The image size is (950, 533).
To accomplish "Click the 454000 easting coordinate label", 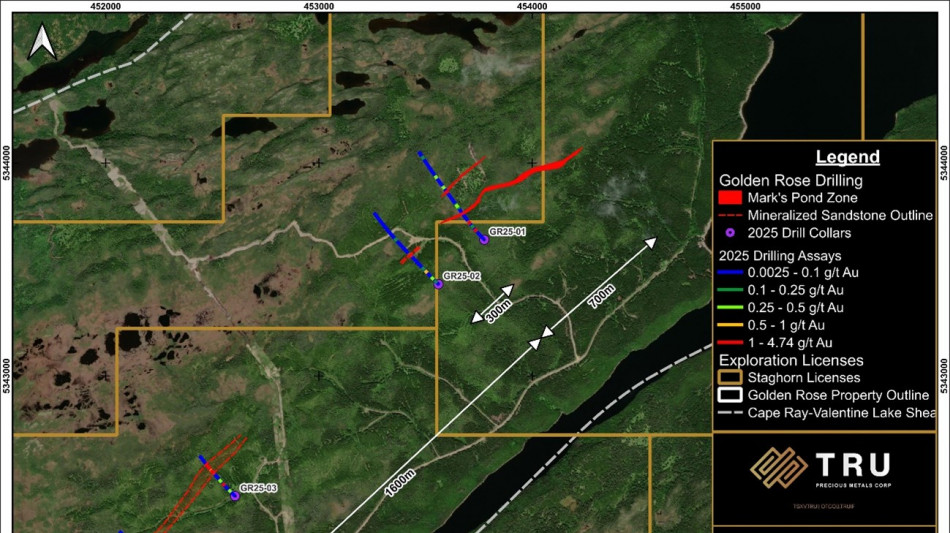I will [532, 6].
